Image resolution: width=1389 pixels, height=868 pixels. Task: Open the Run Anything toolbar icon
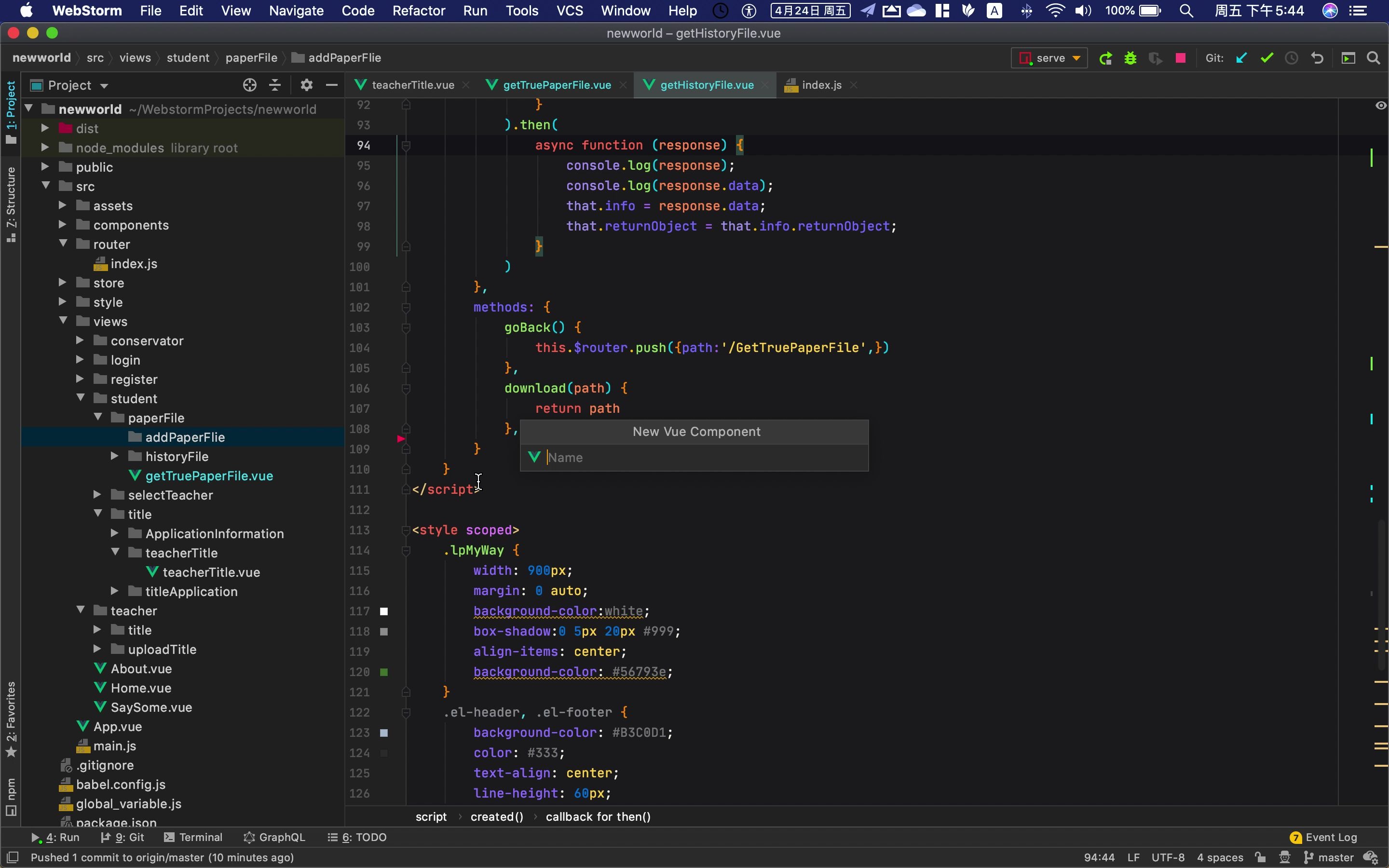click(x=1348, y=58)
